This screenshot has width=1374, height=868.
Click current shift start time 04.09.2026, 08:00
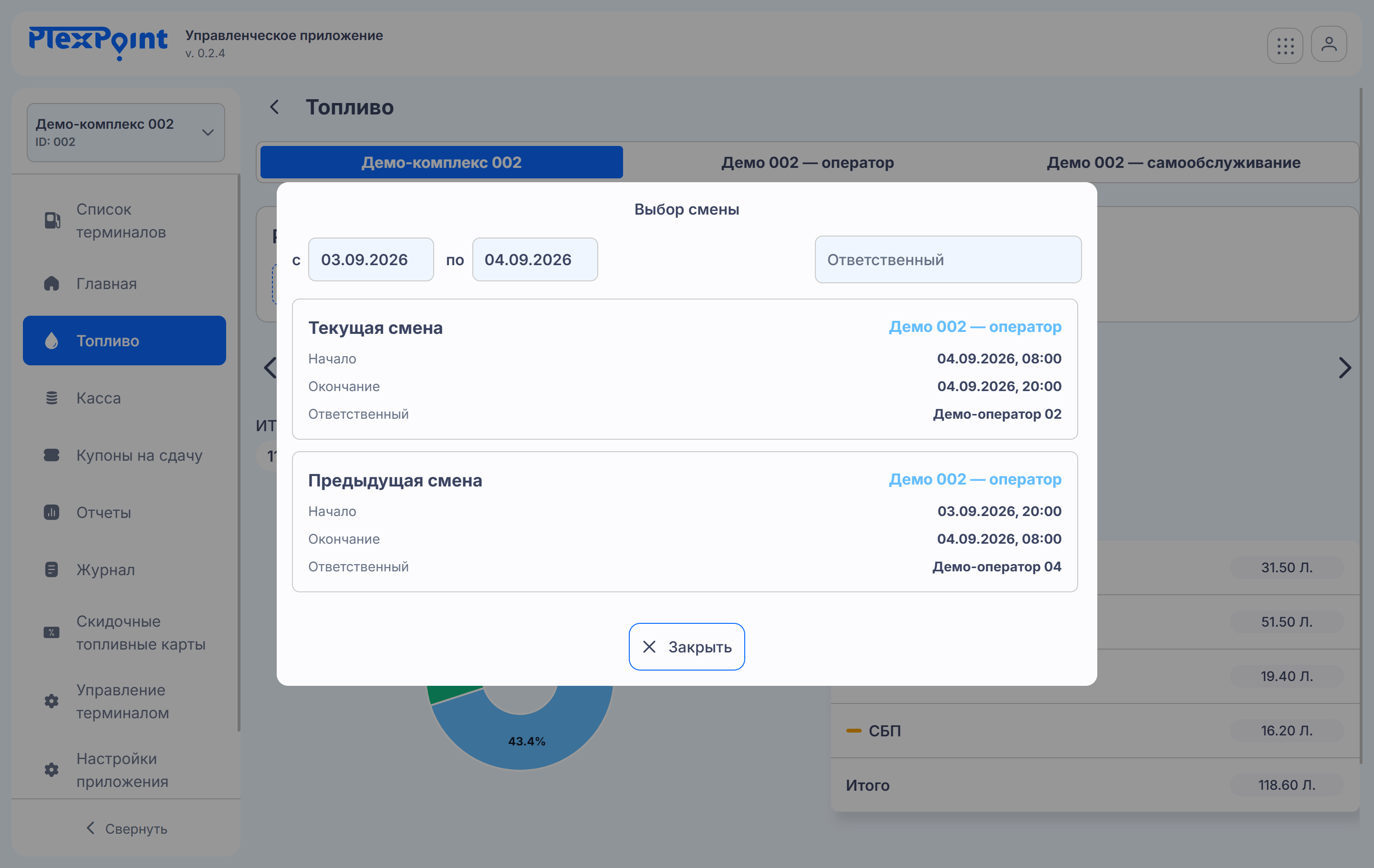[x=999, y=359]
